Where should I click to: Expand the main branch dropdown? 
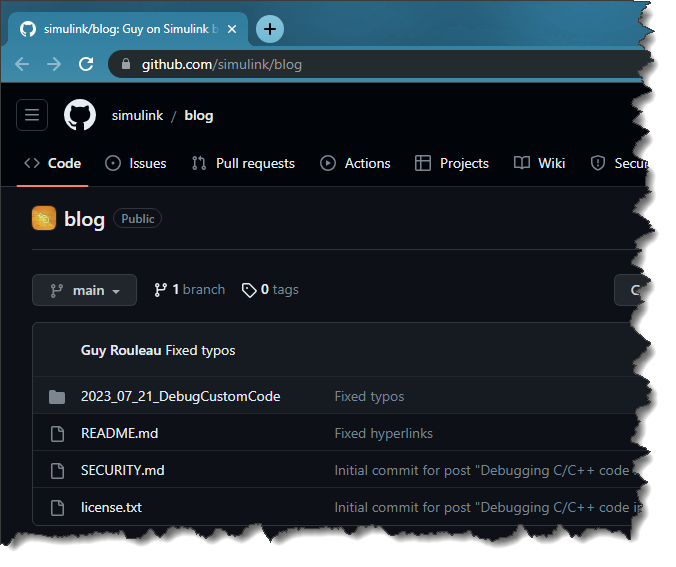click(85, 290)
